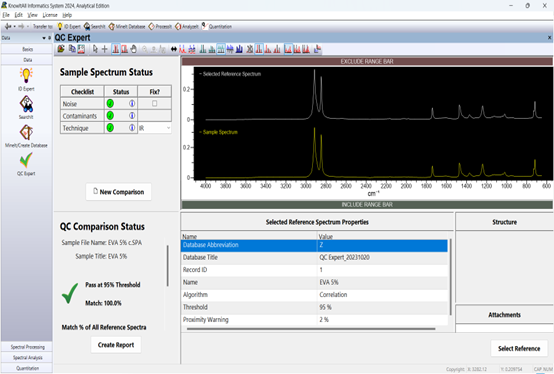Image resolution: width=554 pixels, height=374 pixels.
Task: Select the Database Abbreviation row
Action: [x=314, y=245]
